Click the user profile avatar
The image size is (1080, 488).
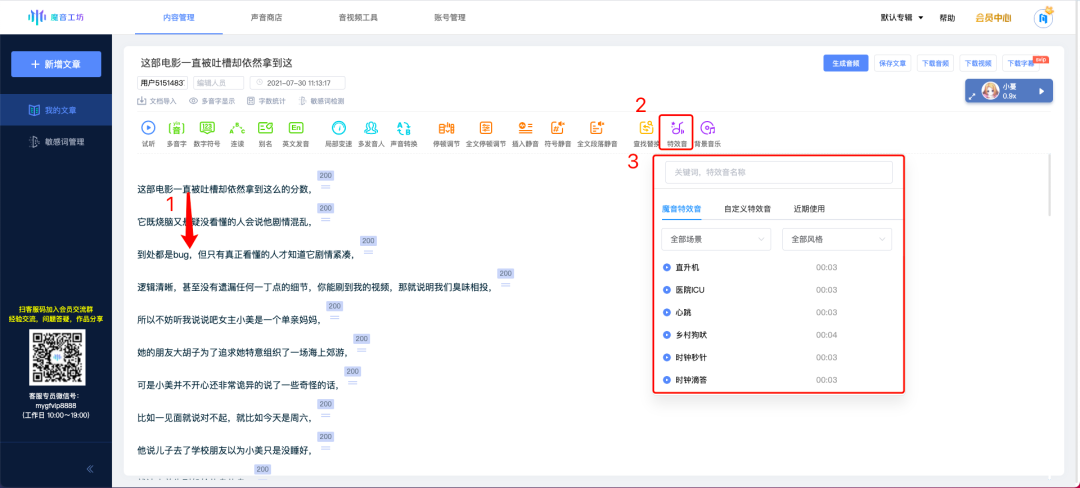[x=1043, y=19]
